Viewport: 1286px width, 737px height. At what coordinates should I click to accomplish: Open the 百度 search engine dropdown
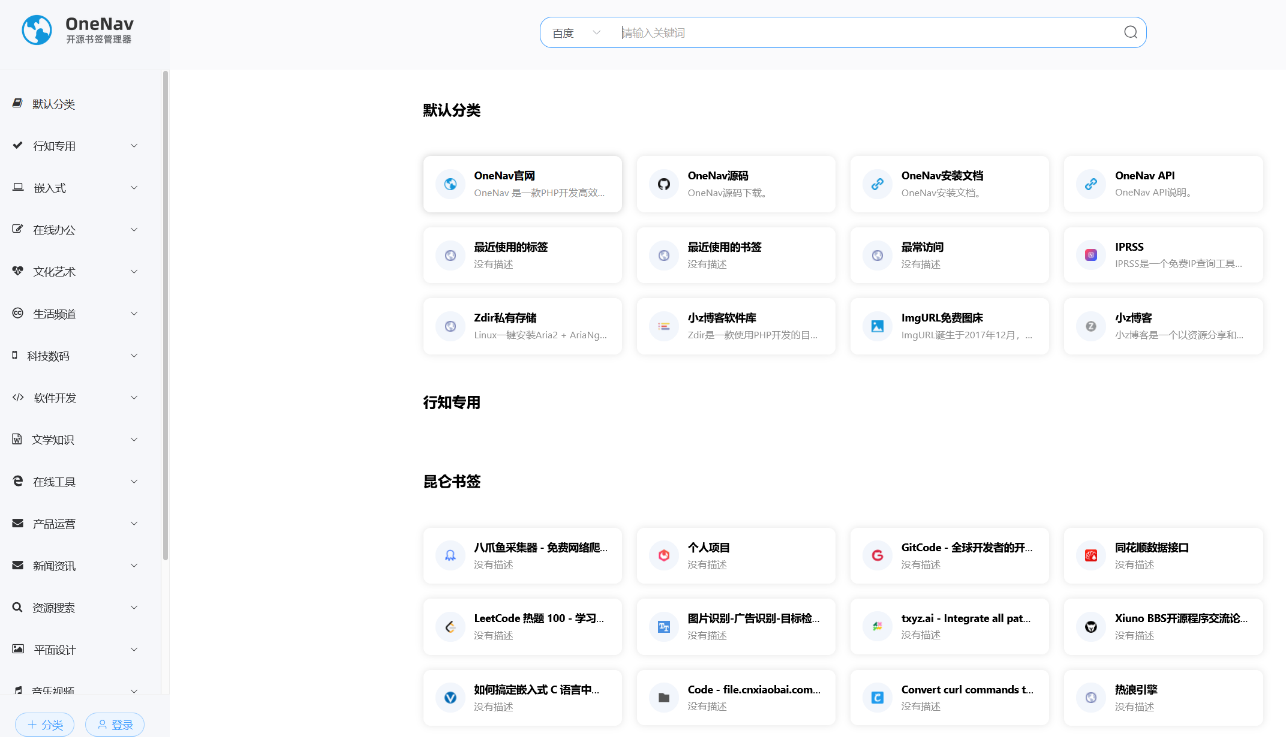pos(577,33)
